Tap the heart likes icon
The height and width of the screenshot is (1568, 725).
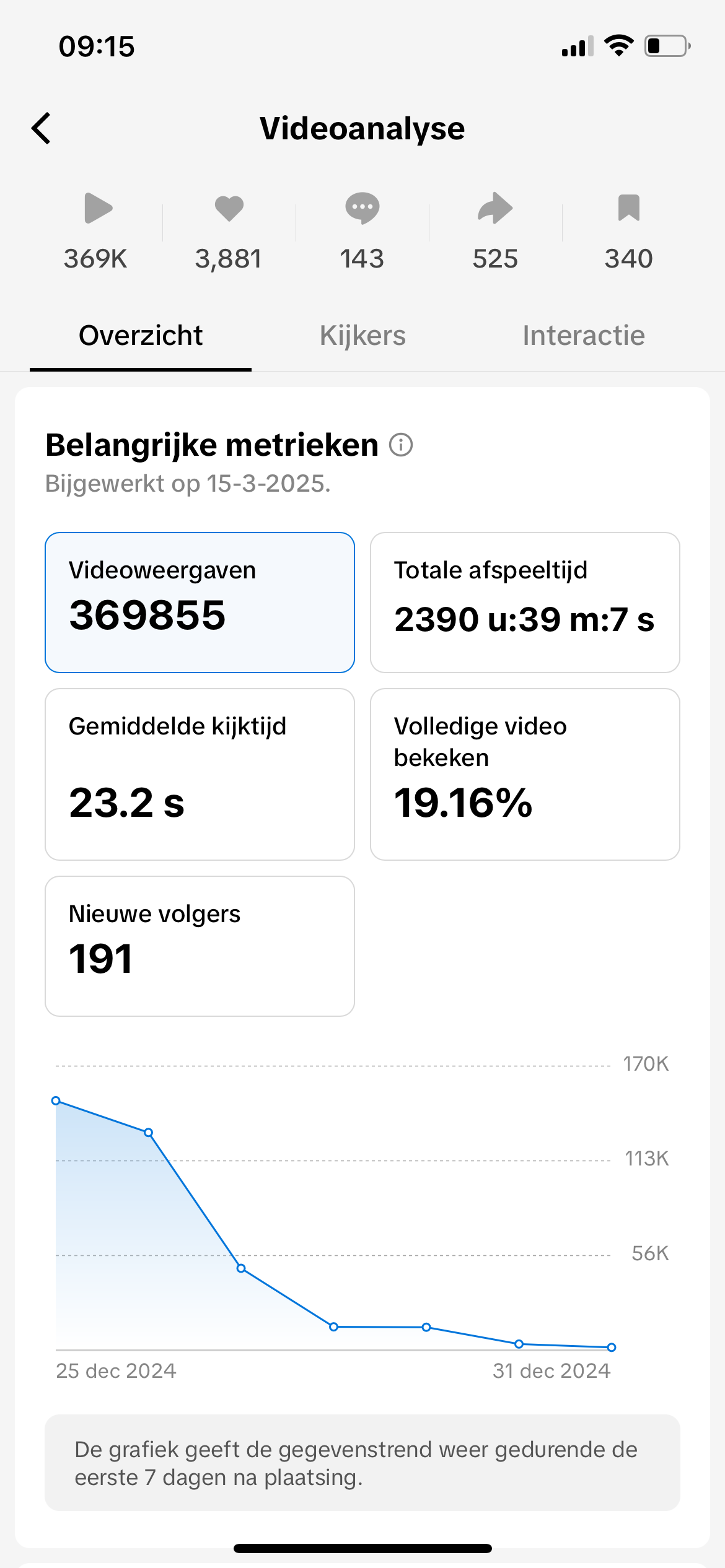click(x=229, y=208)
